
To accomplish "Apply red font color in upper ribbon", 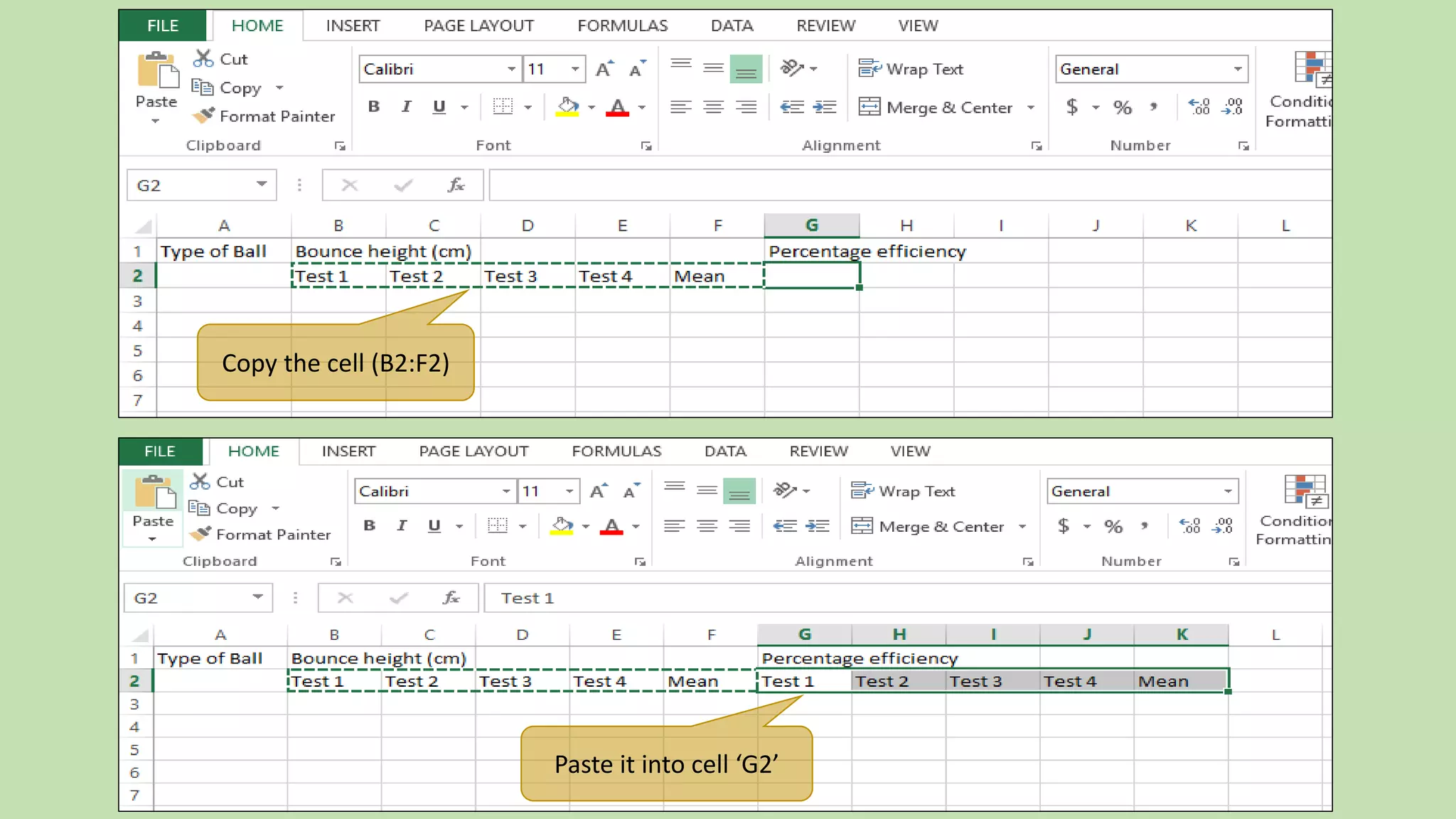I will [x=617, y=107].
